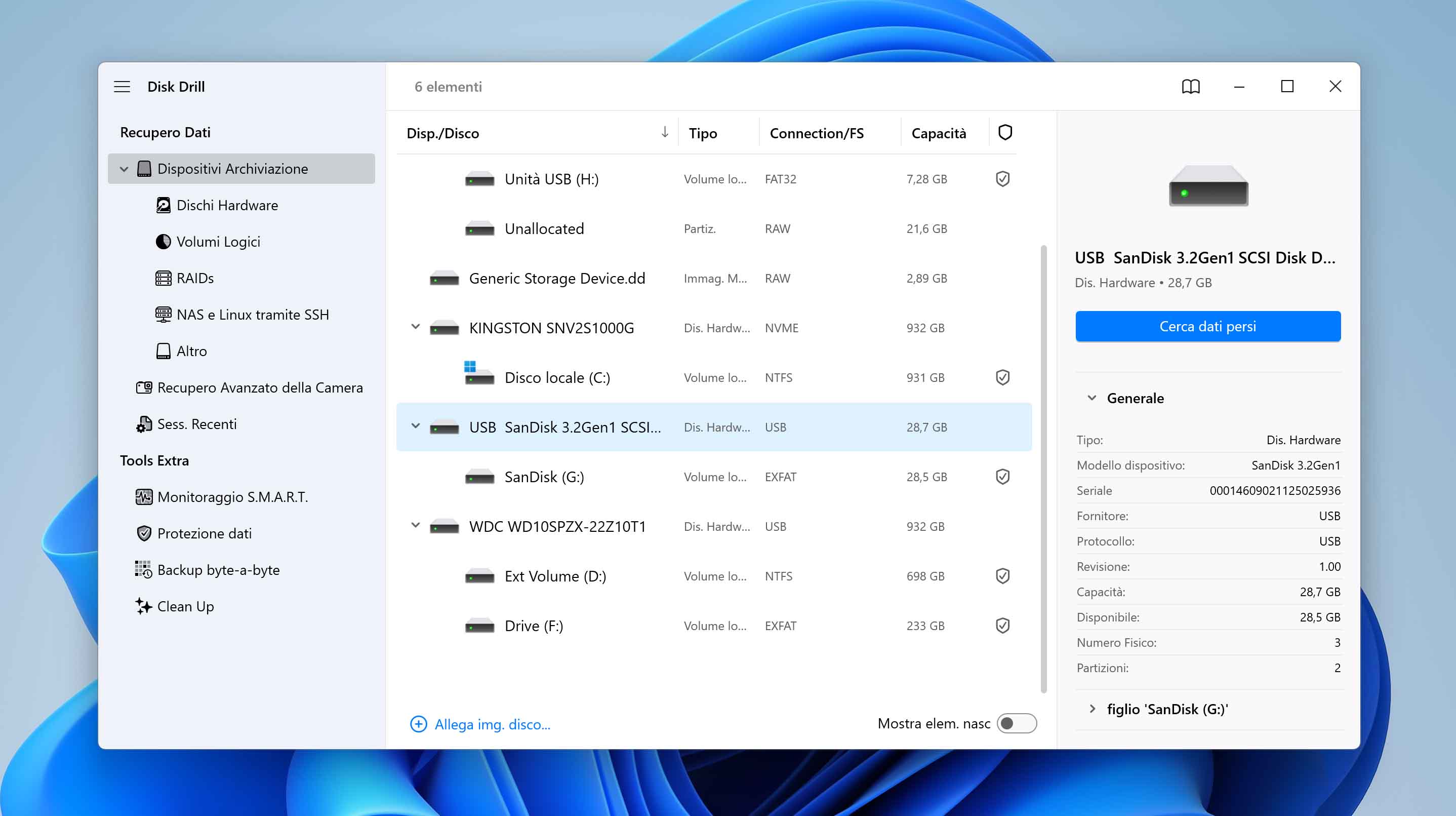Click the Protezione dati shield icon
The width and height of the screenshot is (1456, 816).
(144, 533)
